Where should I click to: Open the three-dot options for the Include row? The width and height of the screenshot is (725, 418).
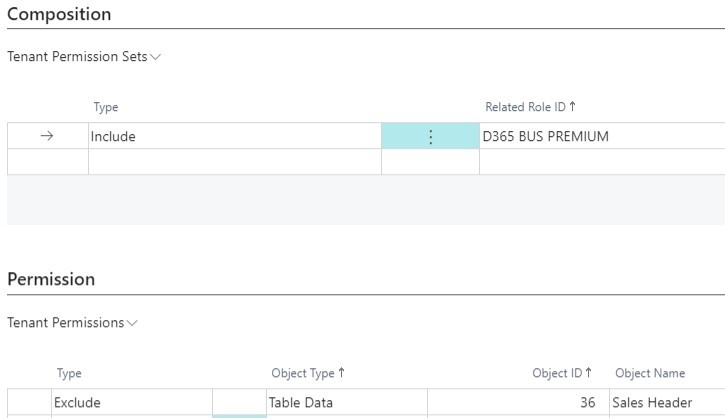pyautogui.click(x=430, y=137)
